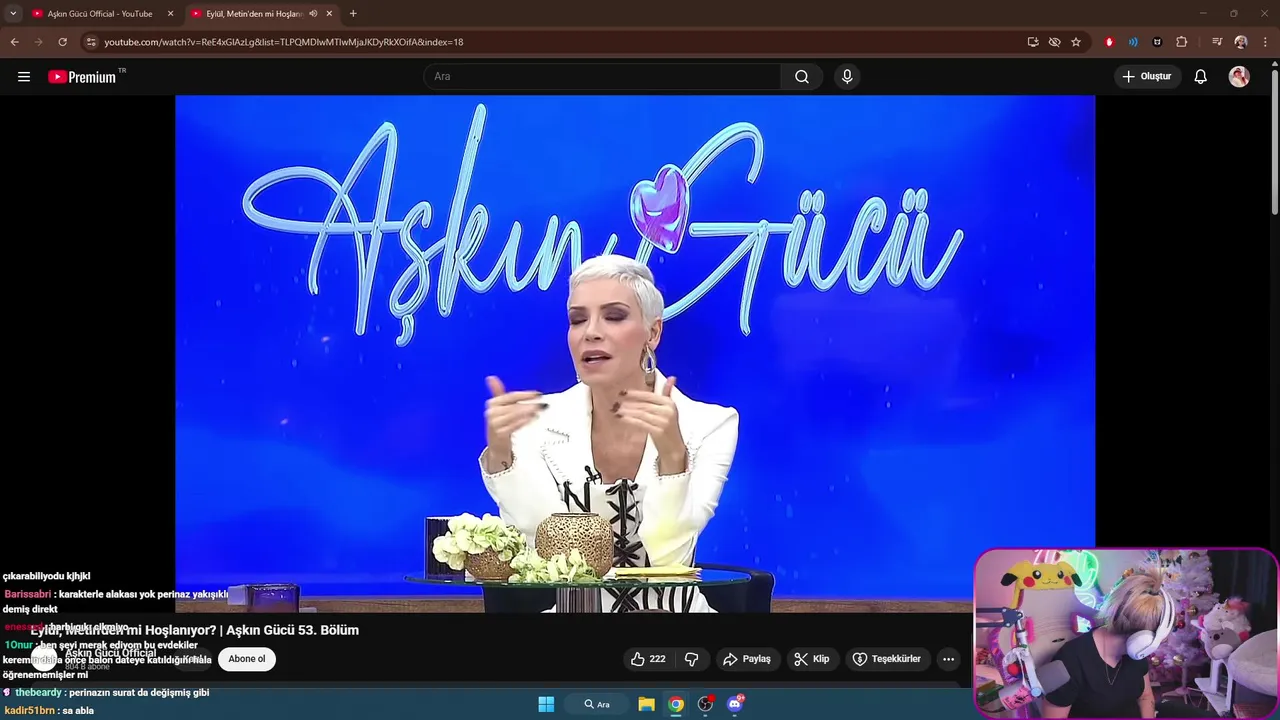
Task: Dislike the video with thumbs-down
Action: tap(691, 659)
